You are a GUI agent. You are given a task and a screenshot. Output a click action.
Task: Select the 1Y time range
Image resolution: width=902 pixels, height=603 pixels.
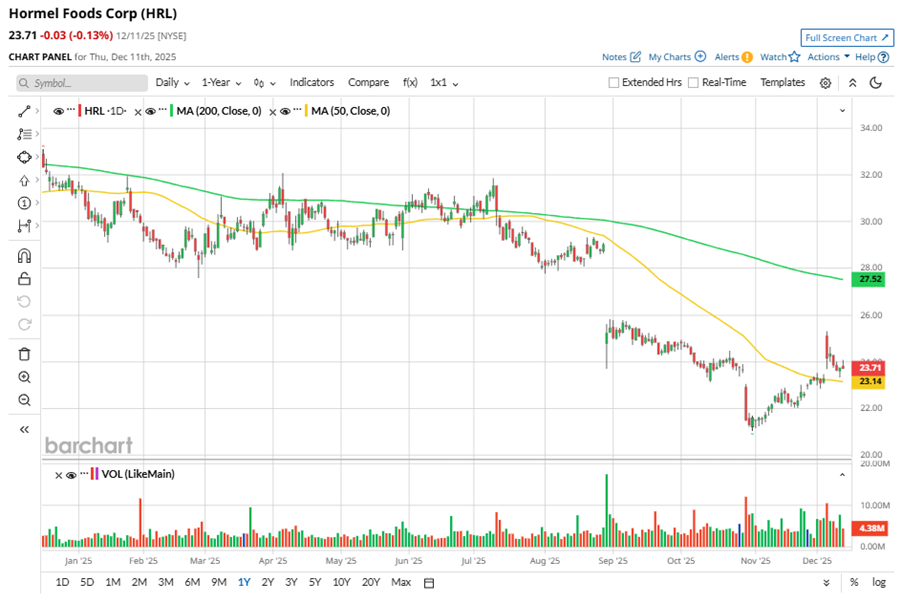[x=244, y=582]
